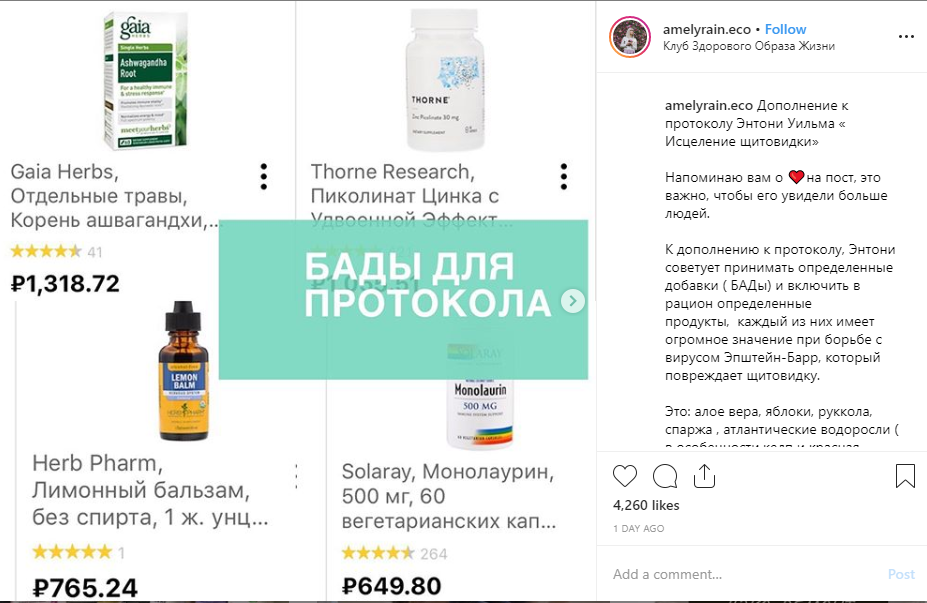Like the post with heart icon
927x603 pixels.
pos(625,476)
